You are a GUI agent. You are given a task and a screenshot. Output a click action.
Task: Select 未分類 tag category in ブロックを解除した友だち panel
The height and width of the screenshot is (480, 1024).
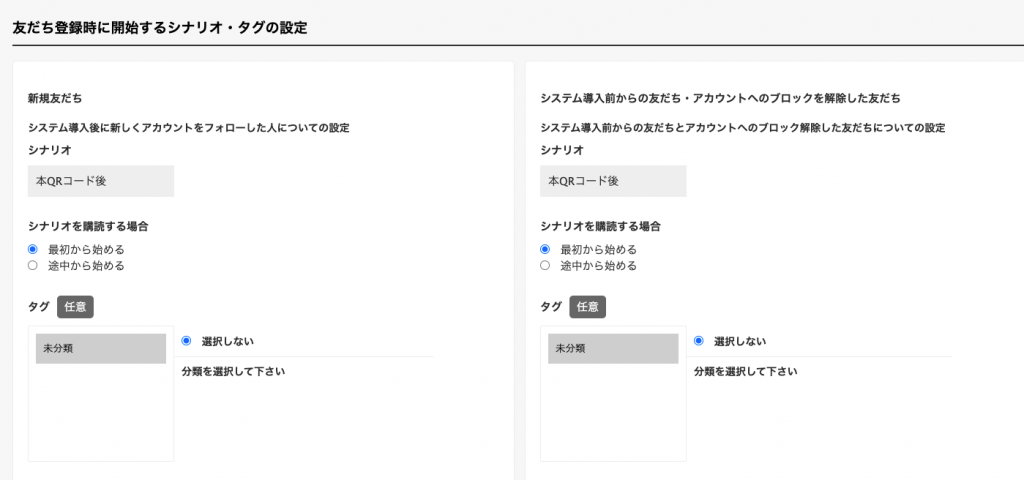point(613,348)
